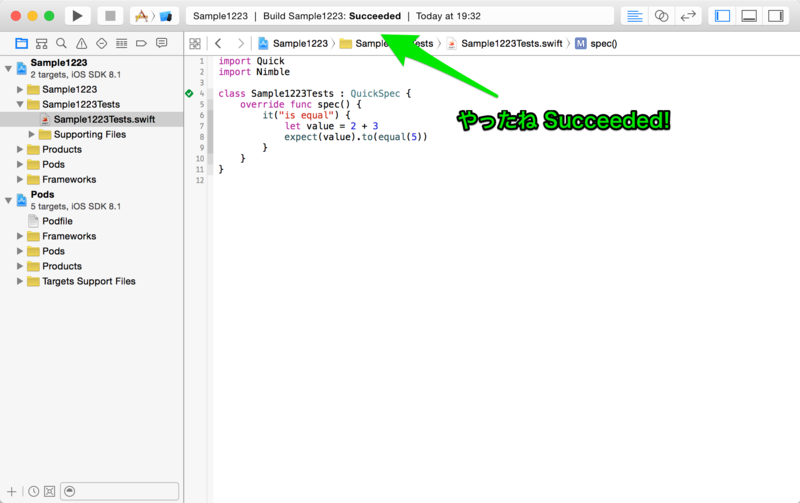The width and height of the screenshot is (800, 503).
Task: Open the Project navigator tab
Action: [21, 43]
